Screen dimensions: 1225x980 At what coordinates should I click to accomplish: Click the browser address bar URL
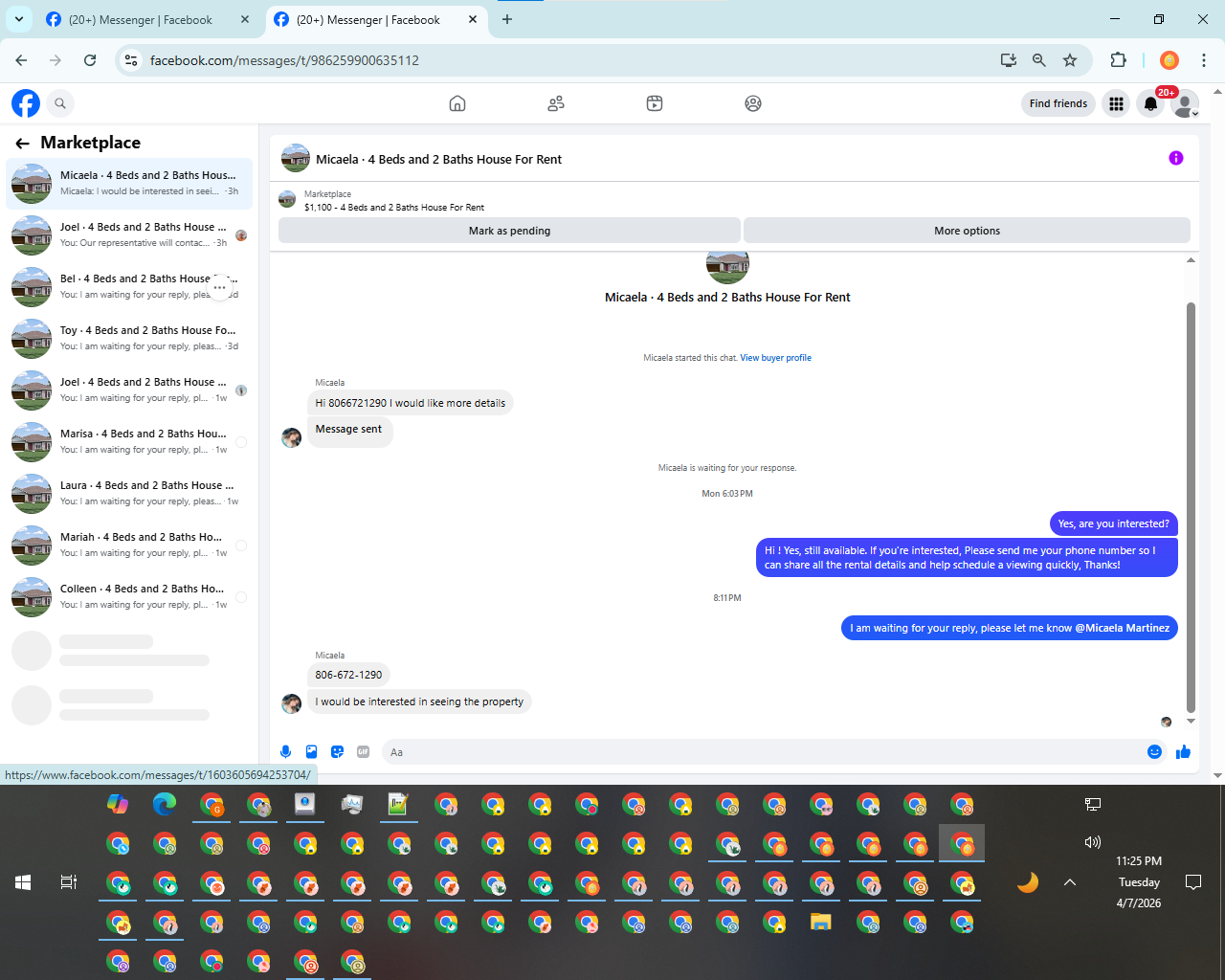[284, 60]
